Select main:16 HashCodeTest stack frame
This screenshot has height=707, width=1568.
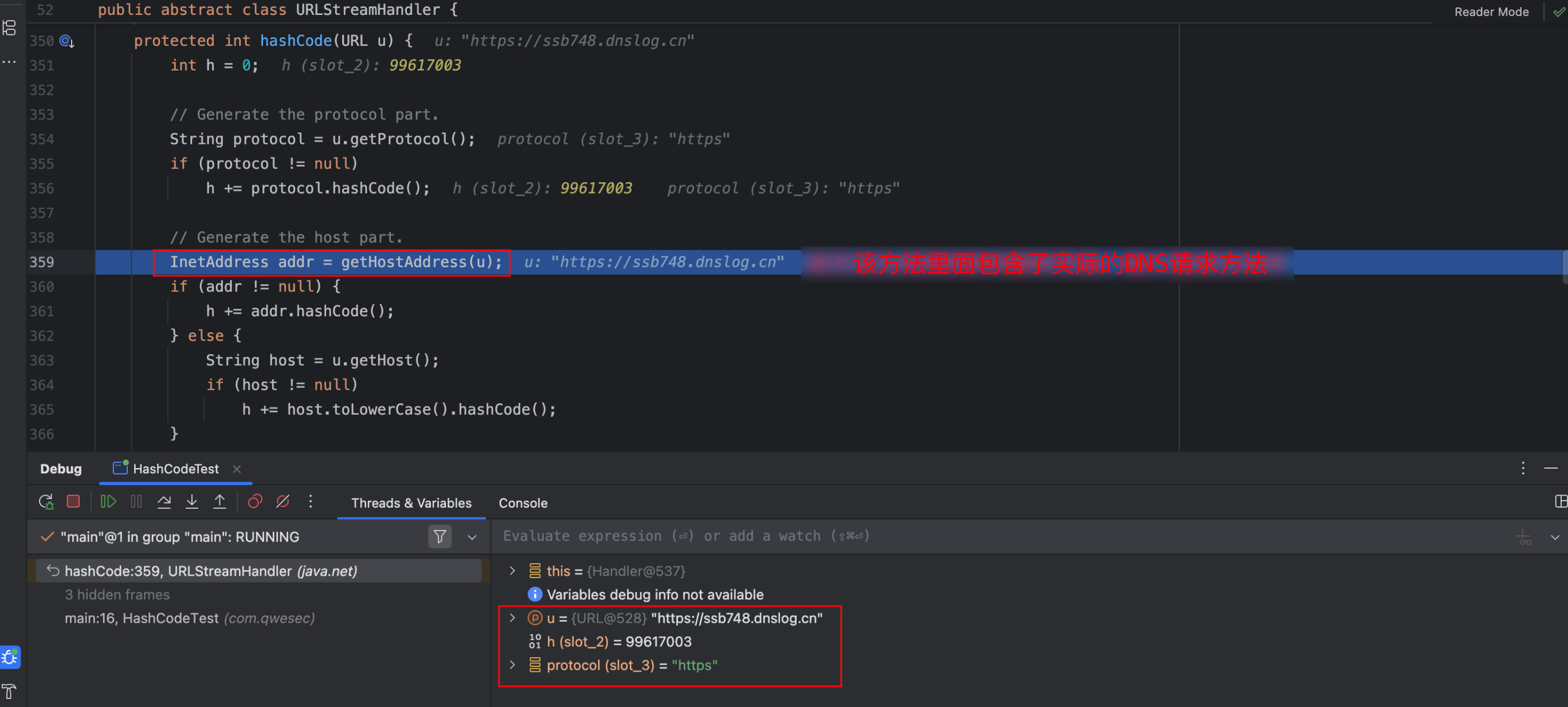pyautogui.click(x=189, y=618)
